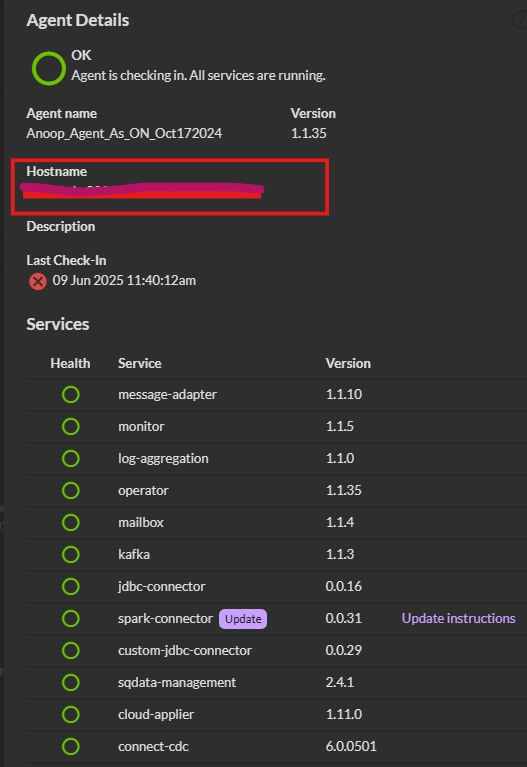Click the health circle for cloud-applier

71,715
